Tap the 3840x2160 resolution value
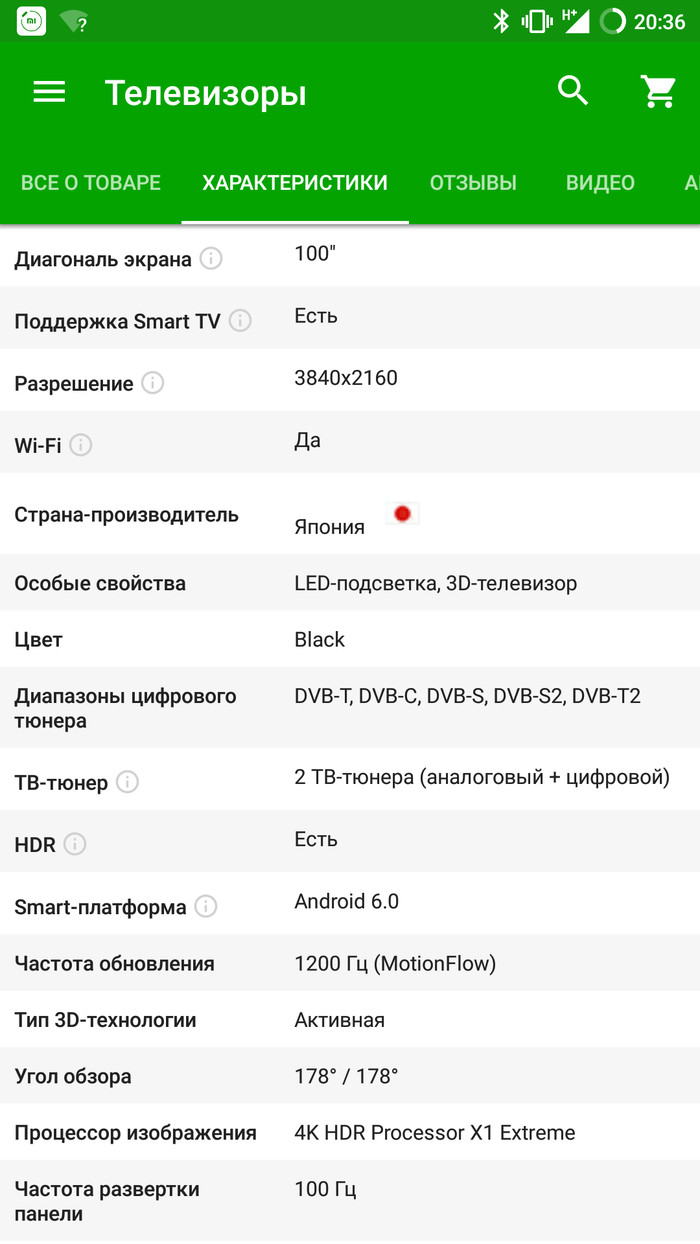700x1244 pixels. 346,378
